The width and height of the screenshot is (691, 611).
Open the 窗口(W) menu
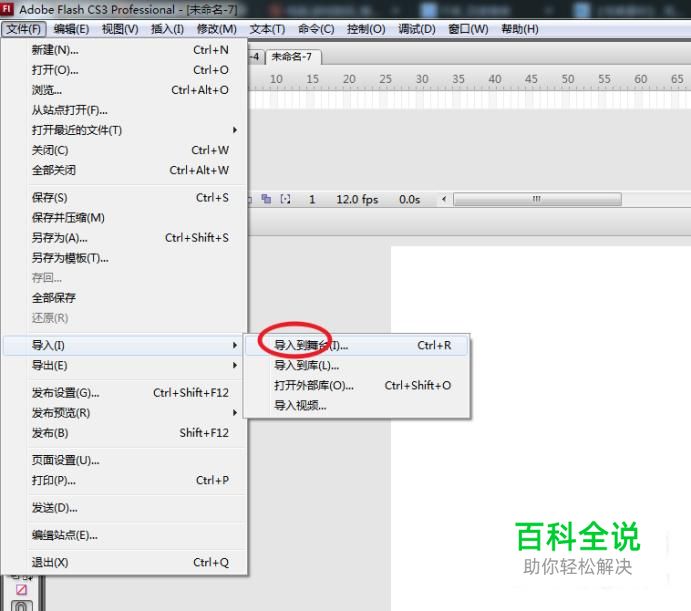pyautogui.click(x=468, y=29)
